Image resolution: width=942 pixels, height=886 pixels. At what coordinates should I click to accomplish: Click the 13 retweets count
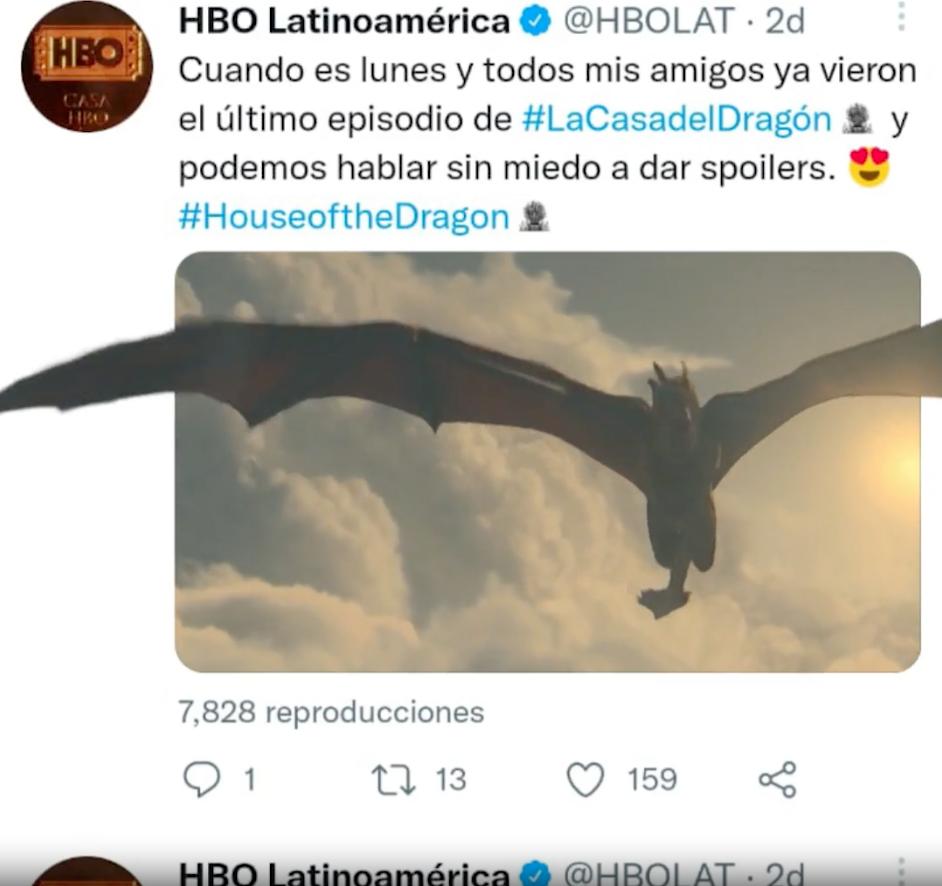[x=451, y=779]
